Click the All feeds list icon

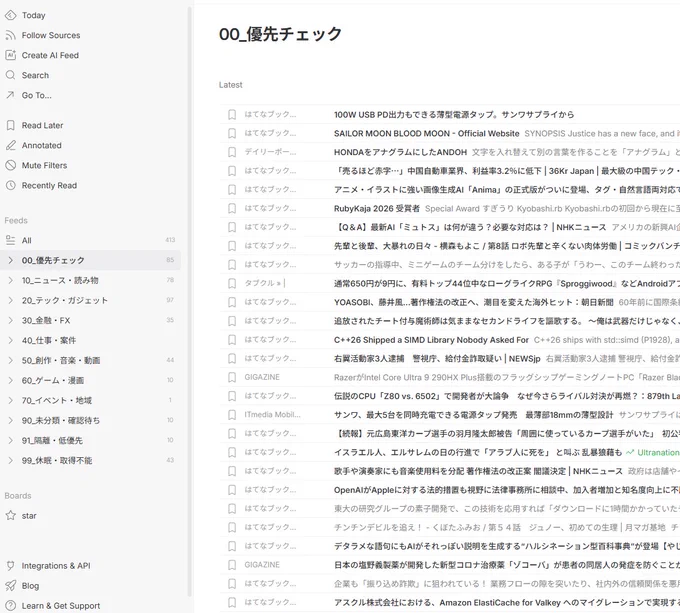[x=10, y=240]
